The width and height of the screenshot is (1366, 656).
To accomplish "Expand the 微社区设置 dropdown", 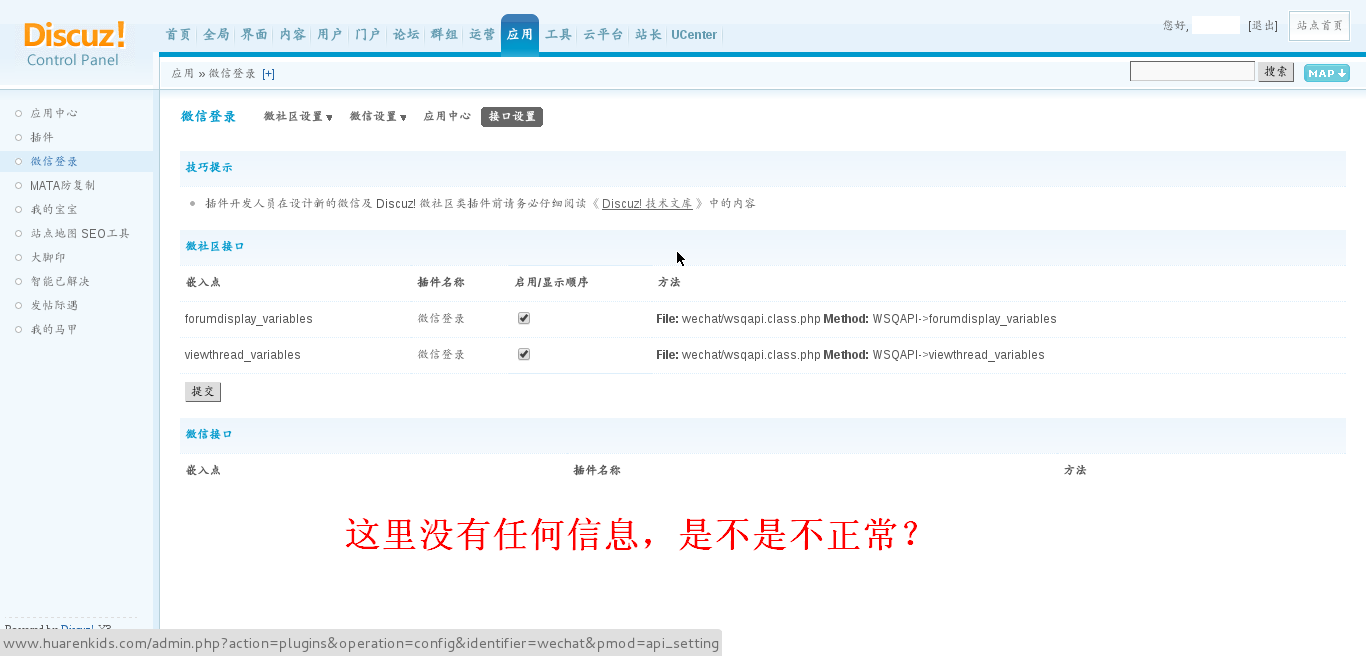I will 298,117.
